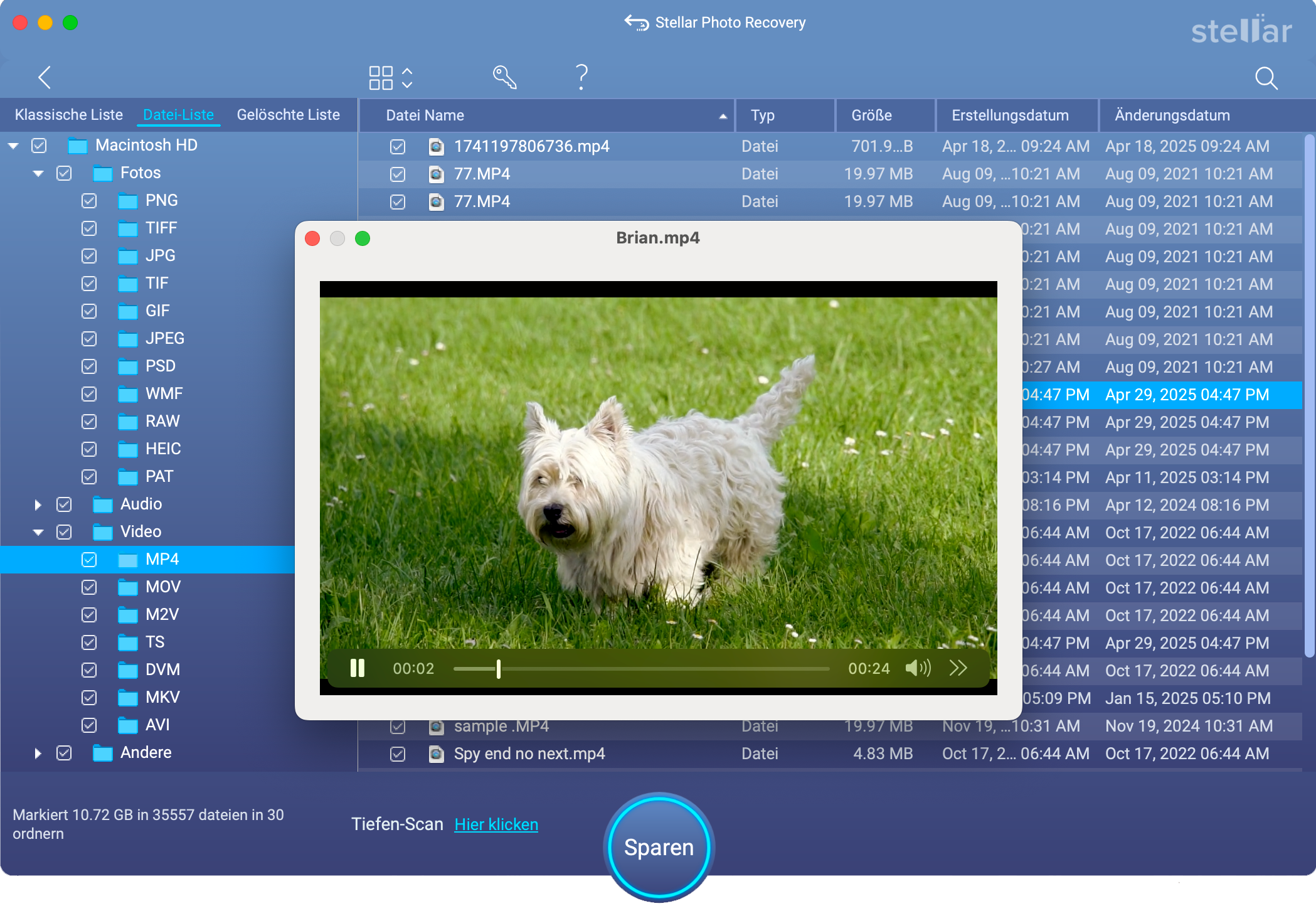Collapse the Macintosh HD tree node
The height and width of the screenshot is (906, 1316).
pos(13,146)
